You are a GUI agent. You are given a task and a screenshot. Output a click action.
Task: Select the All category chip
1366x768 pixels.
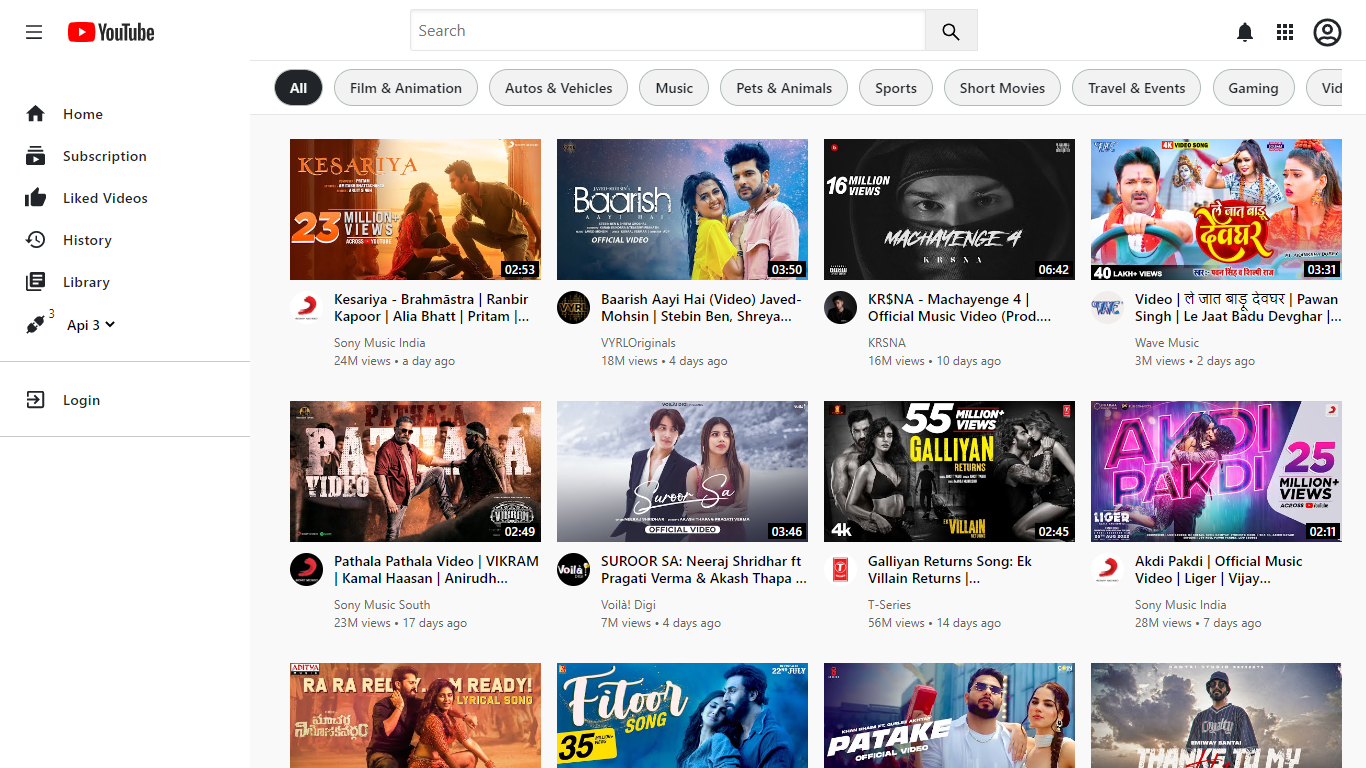pyautogui.click(x=298, y=88)
